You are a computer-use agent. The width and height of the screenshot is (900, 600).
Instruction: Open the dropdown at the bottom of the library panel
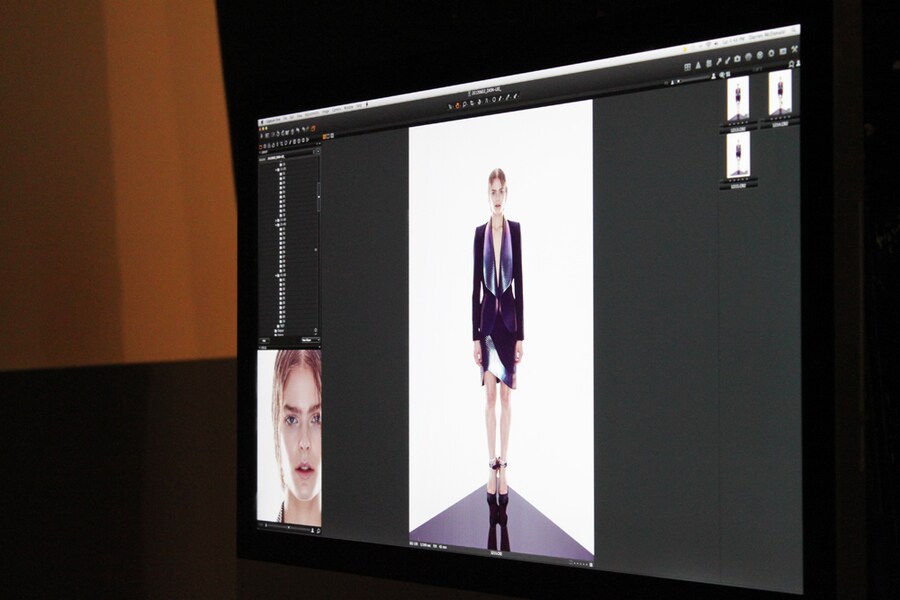[311, 340]
